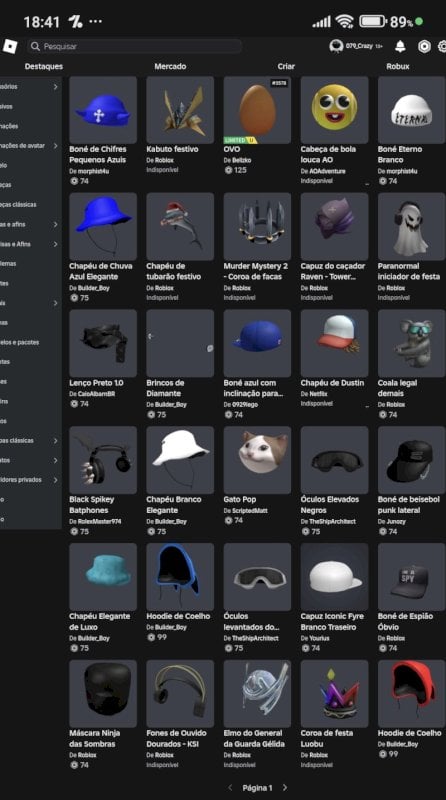Open the Gato Pop item title
The image size is (446, 800).
pos(240,499)
